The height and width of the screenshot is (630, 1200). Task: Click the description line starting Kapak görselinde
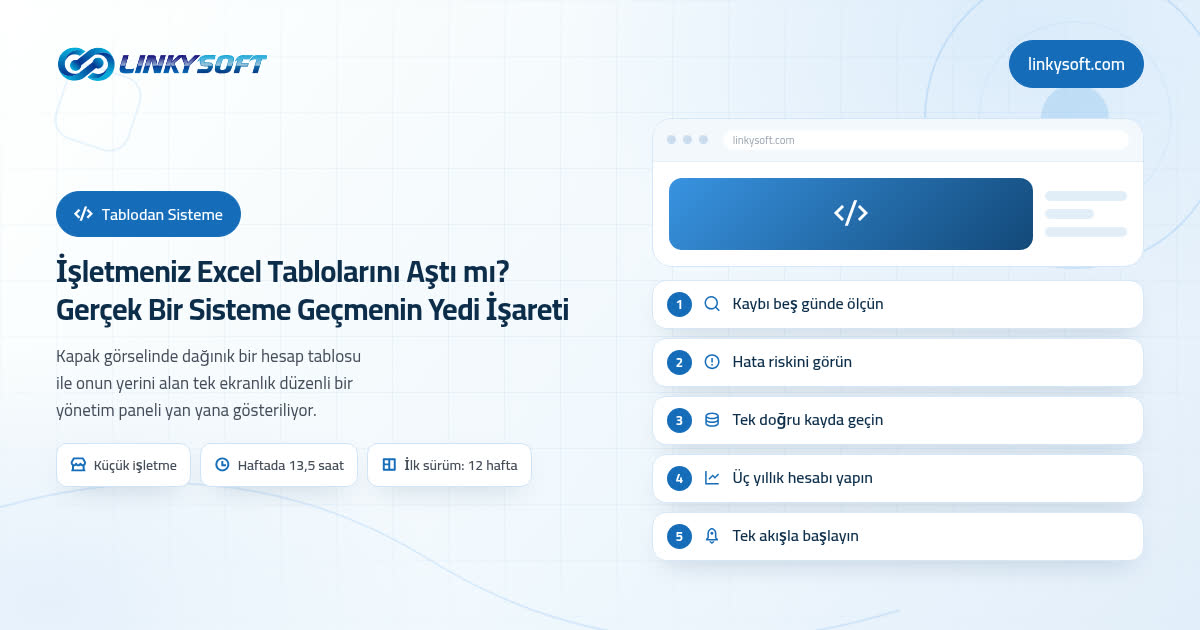coord(209,357)
